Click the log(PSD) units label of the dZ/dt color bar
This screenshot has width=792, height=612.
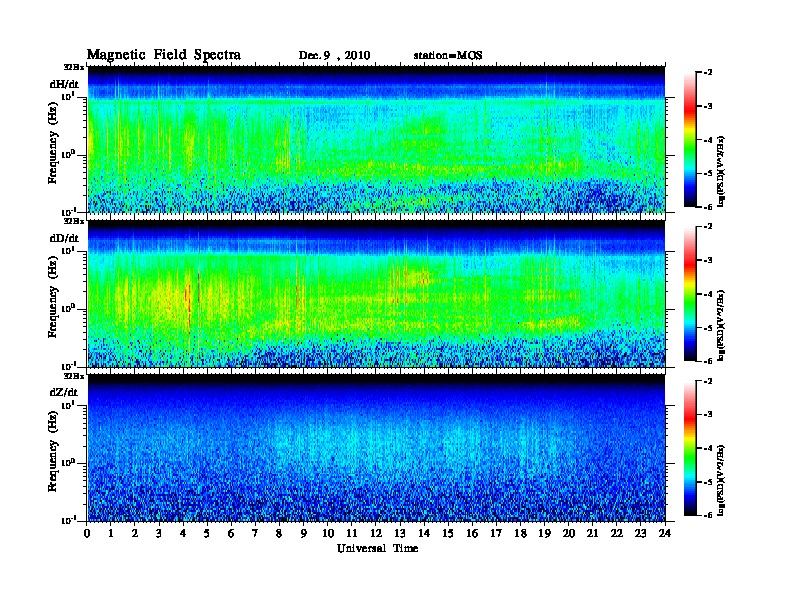tap(722, 480)
